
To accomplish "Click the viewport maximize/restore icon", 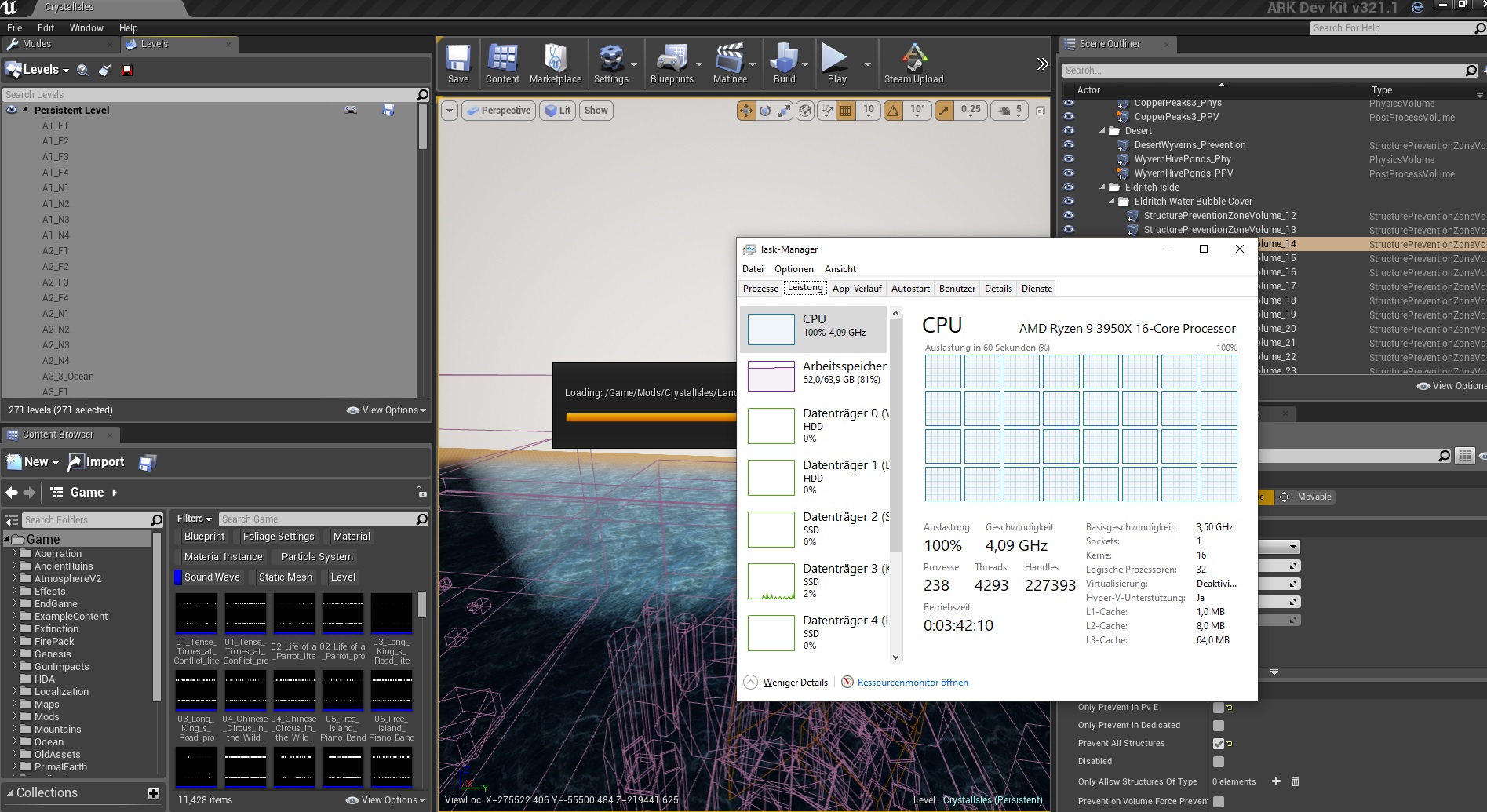I will (x=1040, y=111).
